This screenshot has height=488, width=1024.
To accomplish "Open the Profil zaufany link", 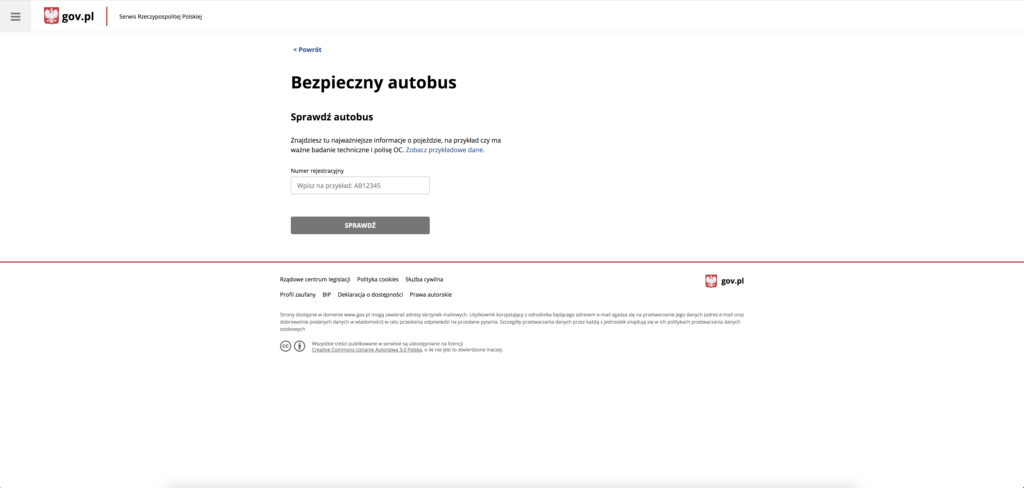I will [298, 295].
